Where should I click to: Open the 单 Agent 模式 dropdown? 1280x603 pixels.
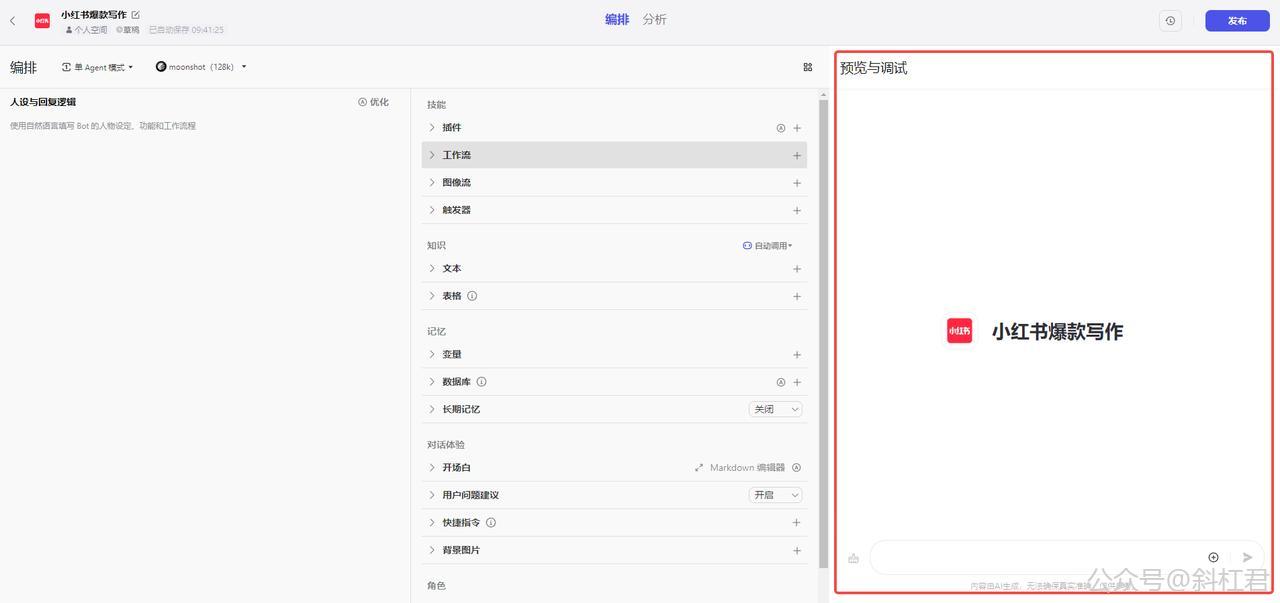(98, 67)
